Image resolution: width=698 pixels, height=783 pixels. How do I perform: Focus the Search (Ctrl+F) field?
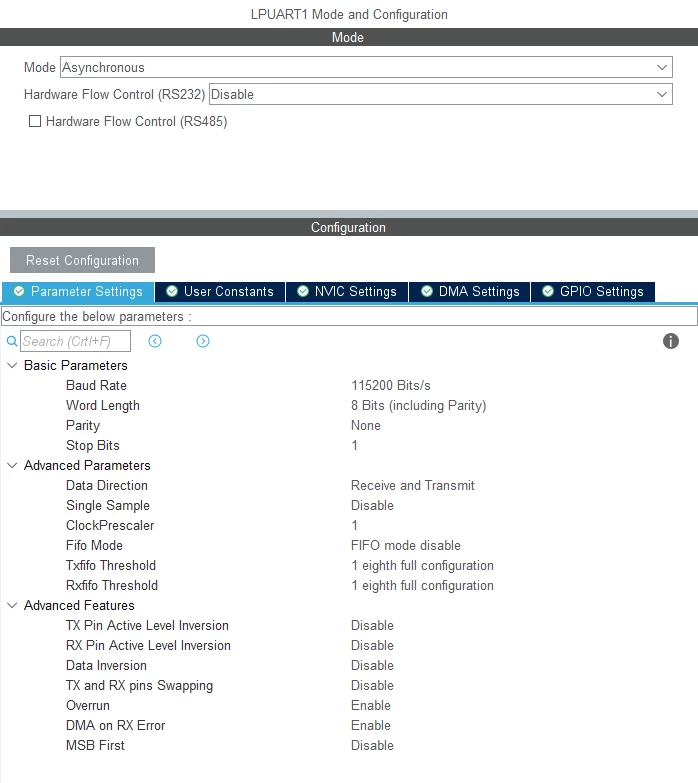(x=75, y=341)
